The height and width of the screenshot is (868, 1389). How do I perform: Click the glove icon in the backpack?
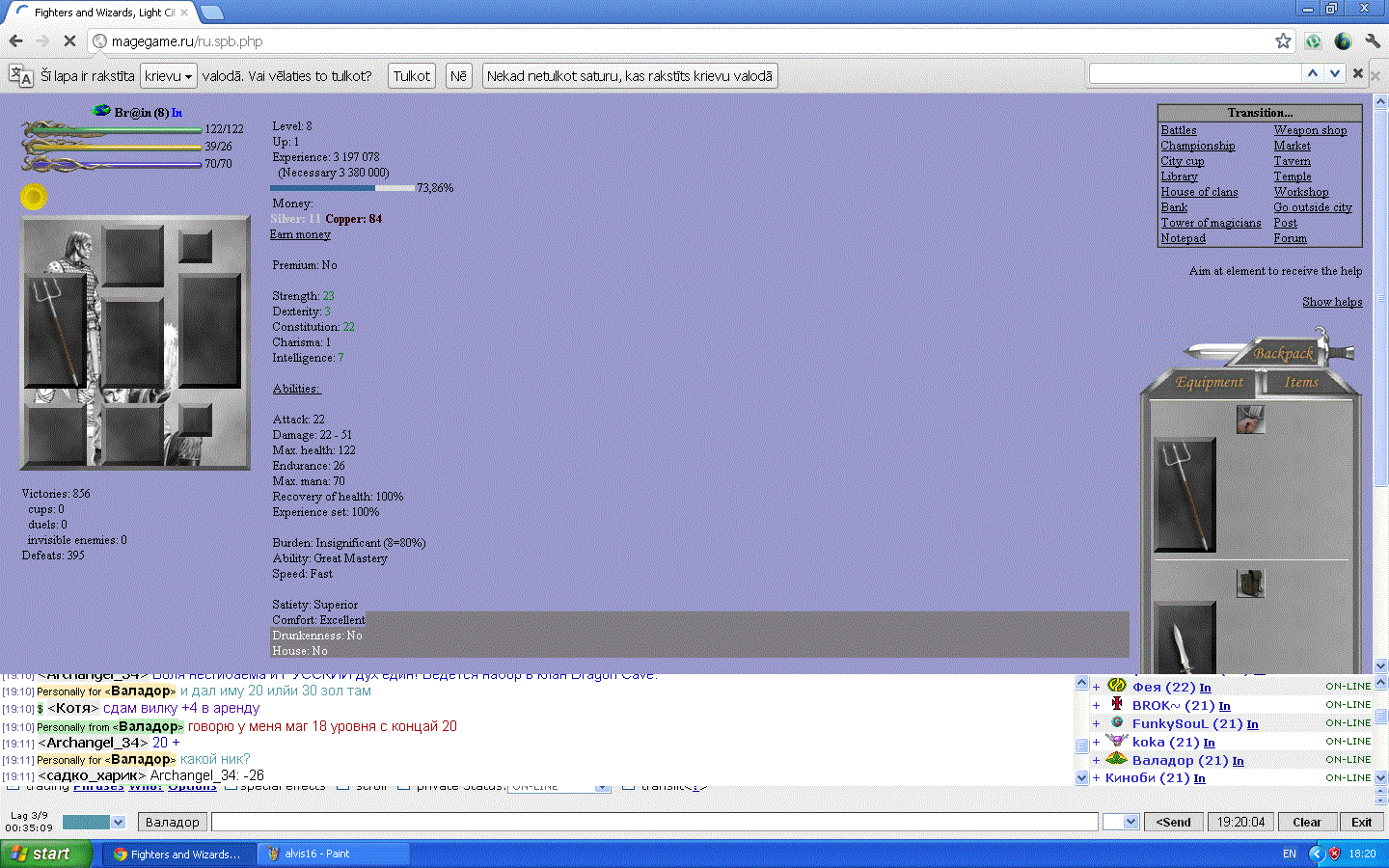click(1250, 420)
